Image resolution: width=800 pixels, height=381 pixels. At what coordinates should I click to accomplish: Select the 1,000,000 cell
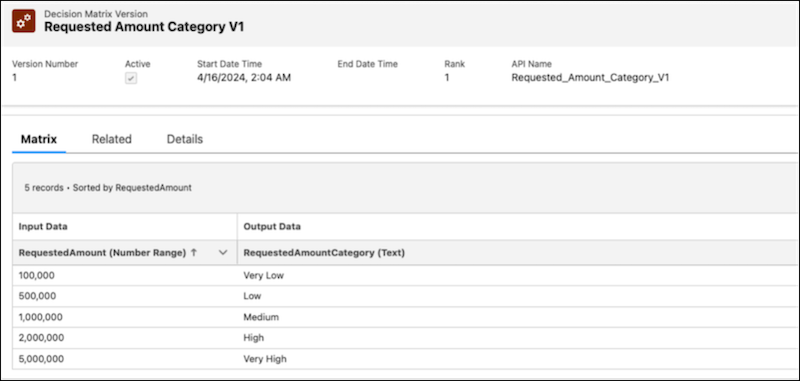coord(125,317)
